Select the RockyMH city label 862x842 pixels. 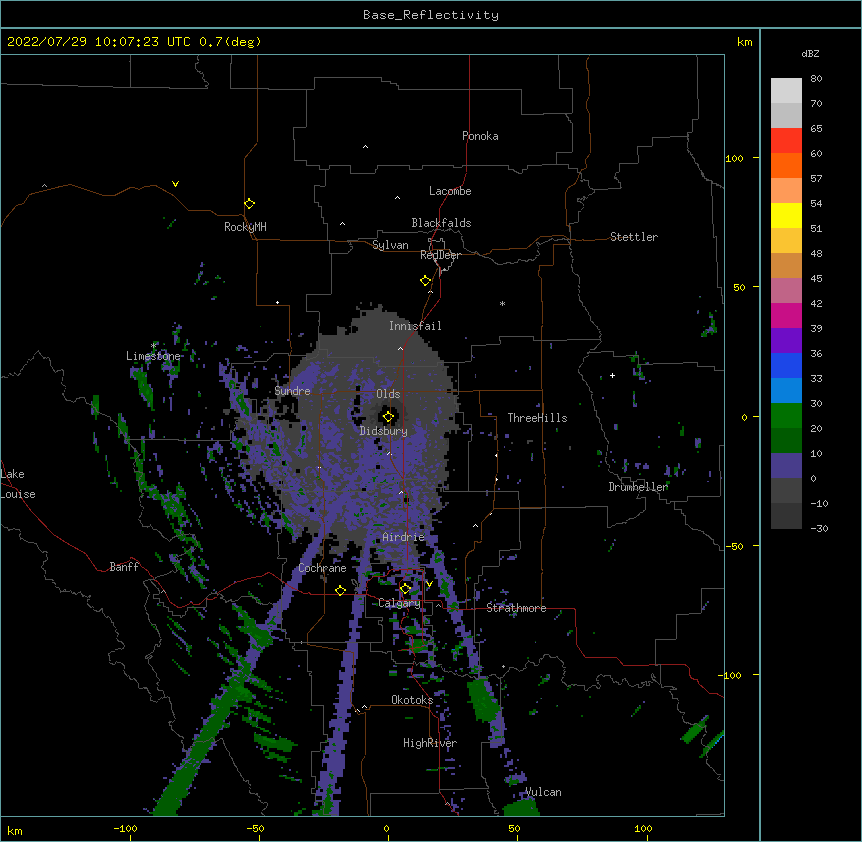[245, 227]
